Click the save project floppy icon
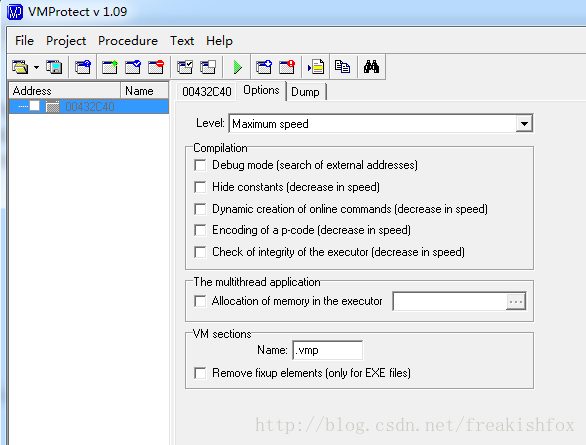 [x=54, y=67]
